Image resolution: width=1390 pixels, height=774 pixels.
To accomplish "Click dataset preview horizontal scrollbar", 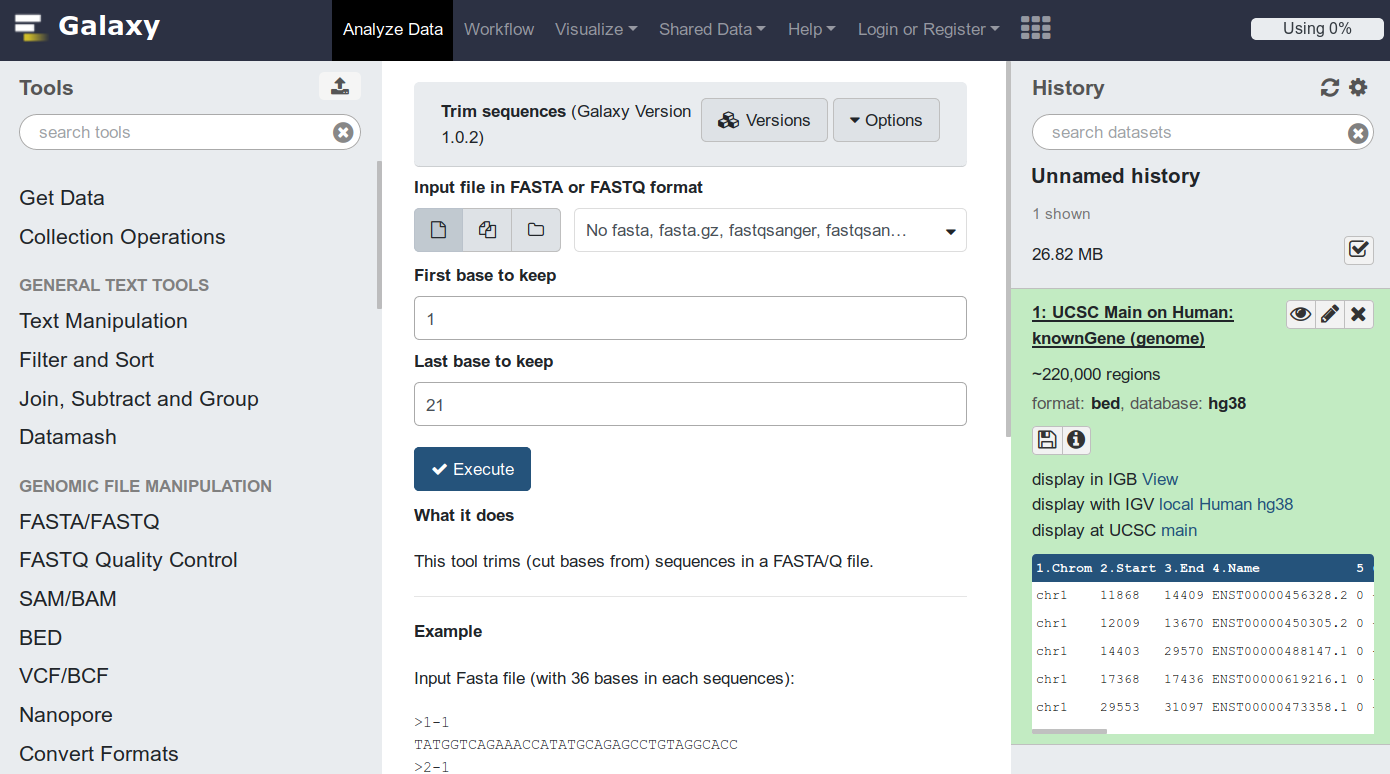I will tap(1069, 732).
